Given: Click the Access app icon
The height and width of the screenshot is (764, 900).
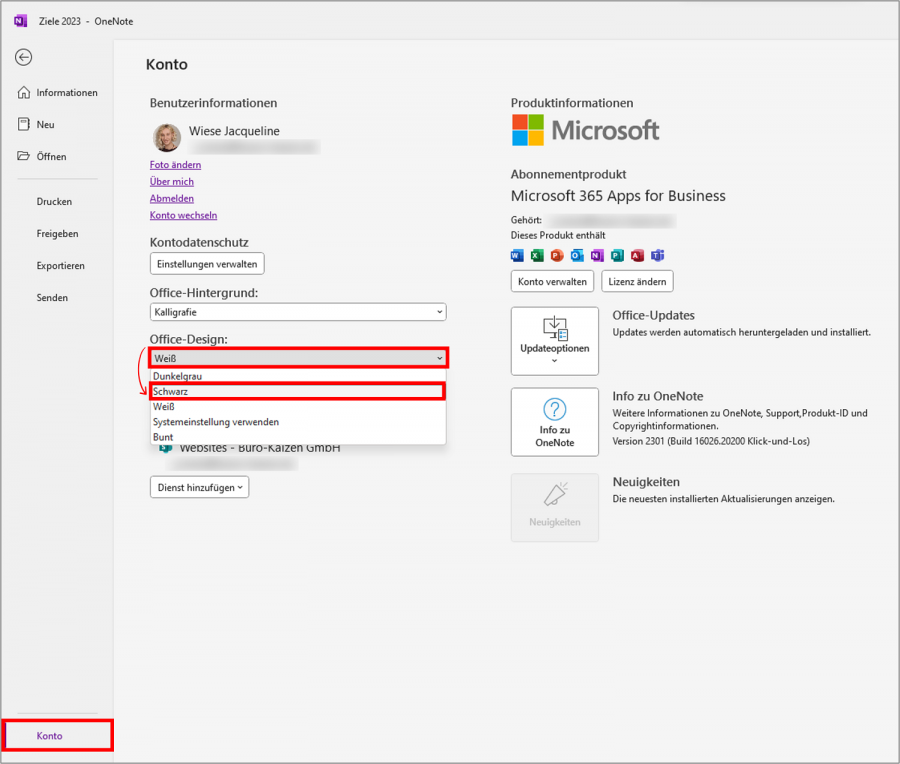Looking at the screenshot, I should (x=638, y=255).
